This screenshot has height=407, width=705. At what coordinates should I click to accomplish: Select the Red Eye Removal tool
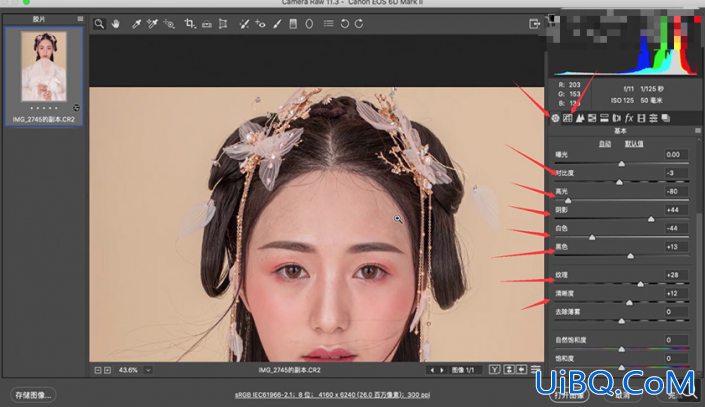260,24
